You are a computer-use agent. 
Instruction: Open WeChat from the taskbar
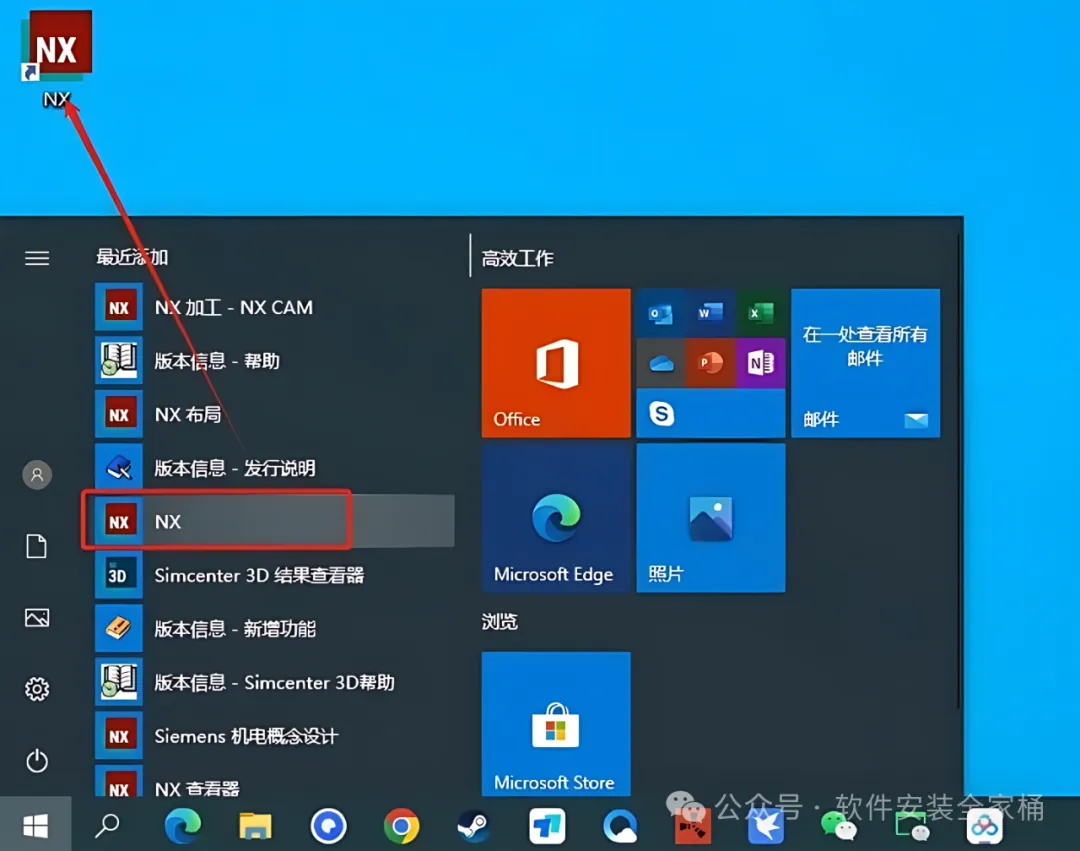[x=838, y=826]
